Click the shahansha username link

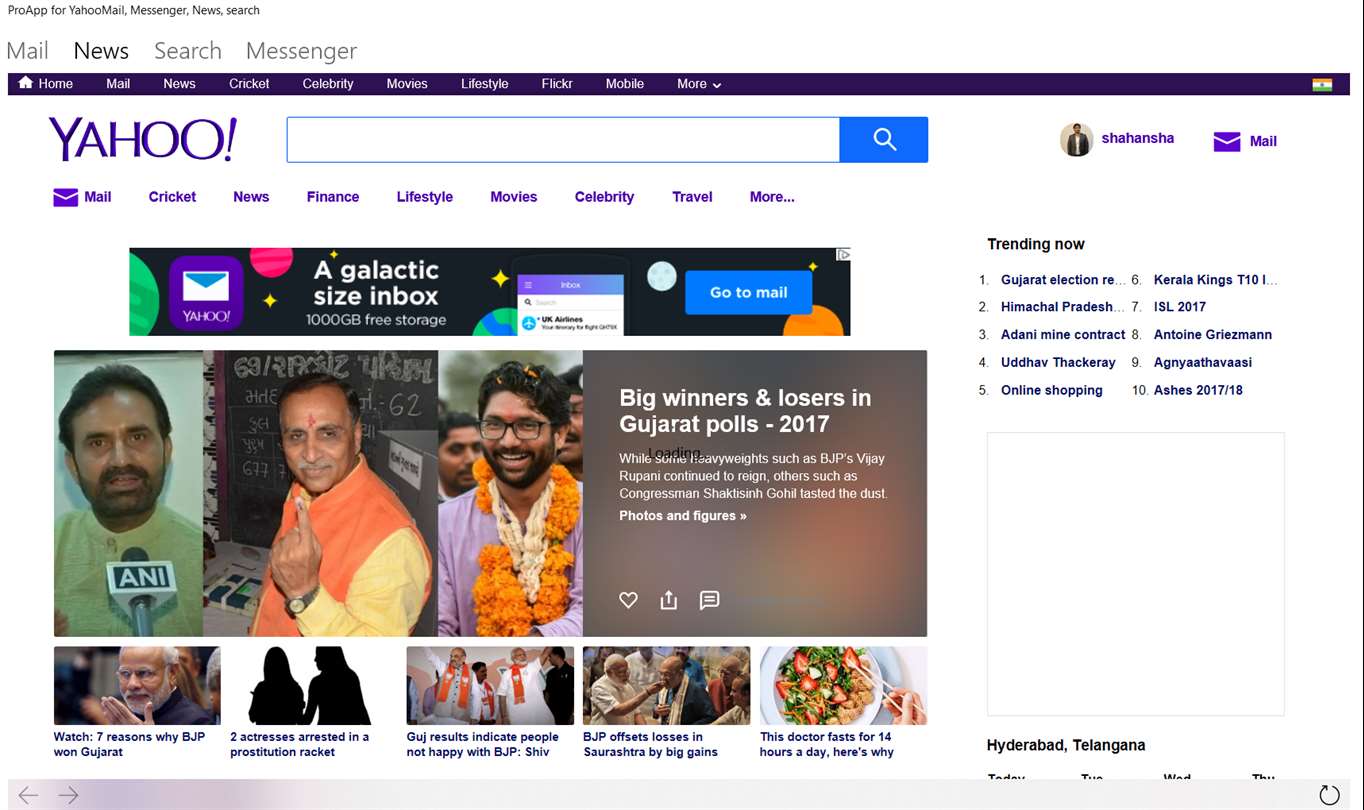[x=1138, y=138]
